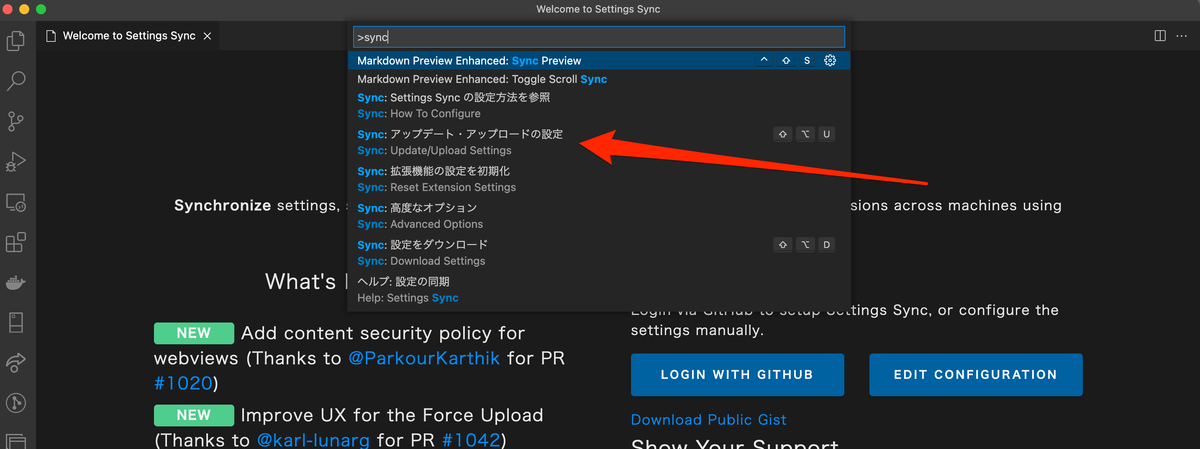Configure keybinding gear for Sync Preview

830,61
